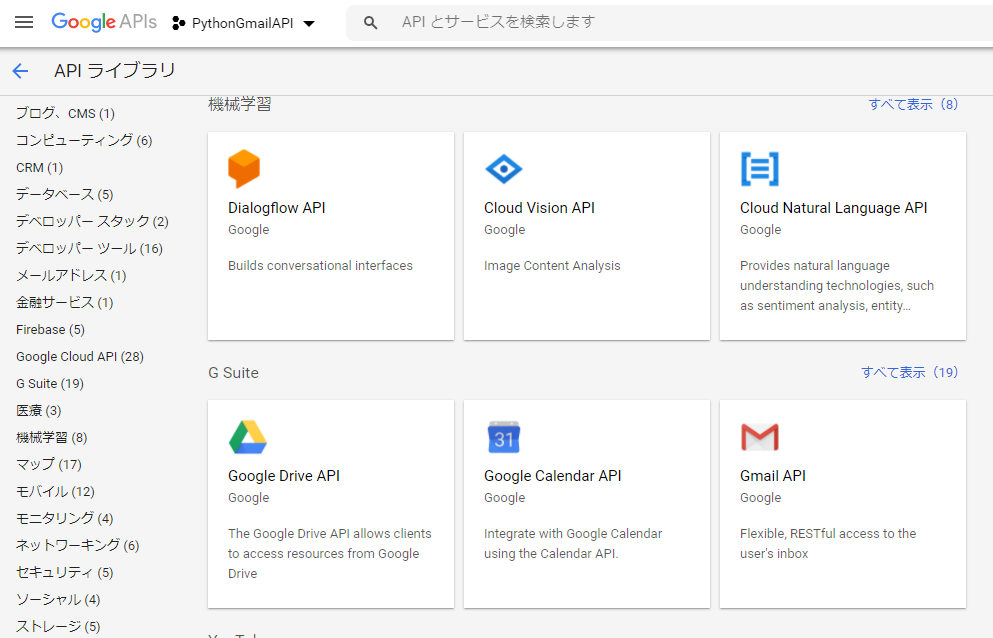Filter by マップ (17) category
Image resolution: width=993 pixels, height=638 pixels.
49,464
